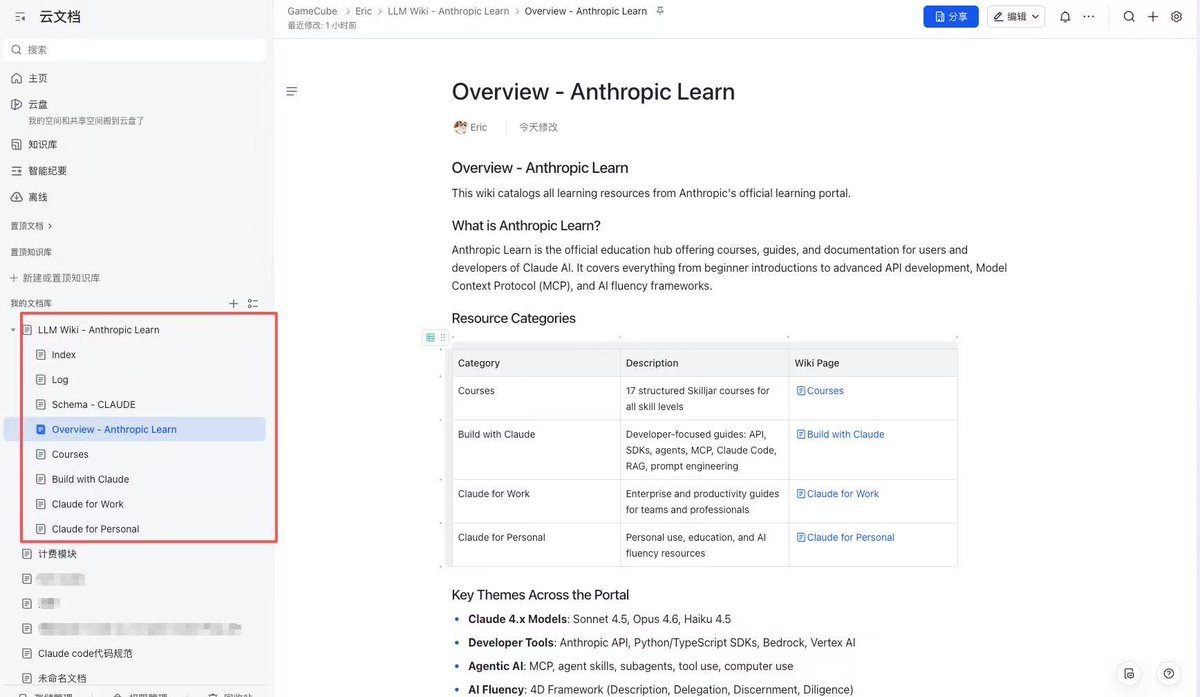The height and width of the screenshot is (697, 1200).
Task: Open 云盘 drive in the sidebar
Action: pyautogui.click(x=38, y=104)
